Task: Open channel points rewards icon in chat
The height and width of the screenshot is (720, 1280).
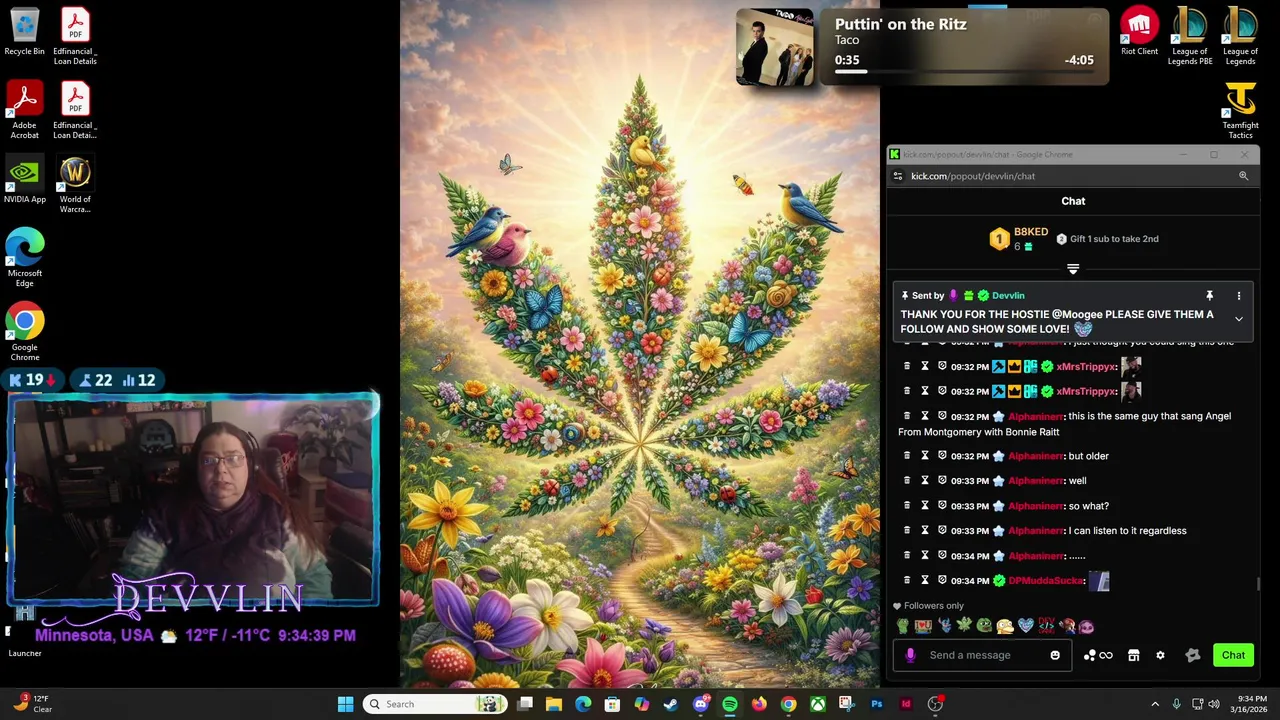Action: [x=1097, y=655]
